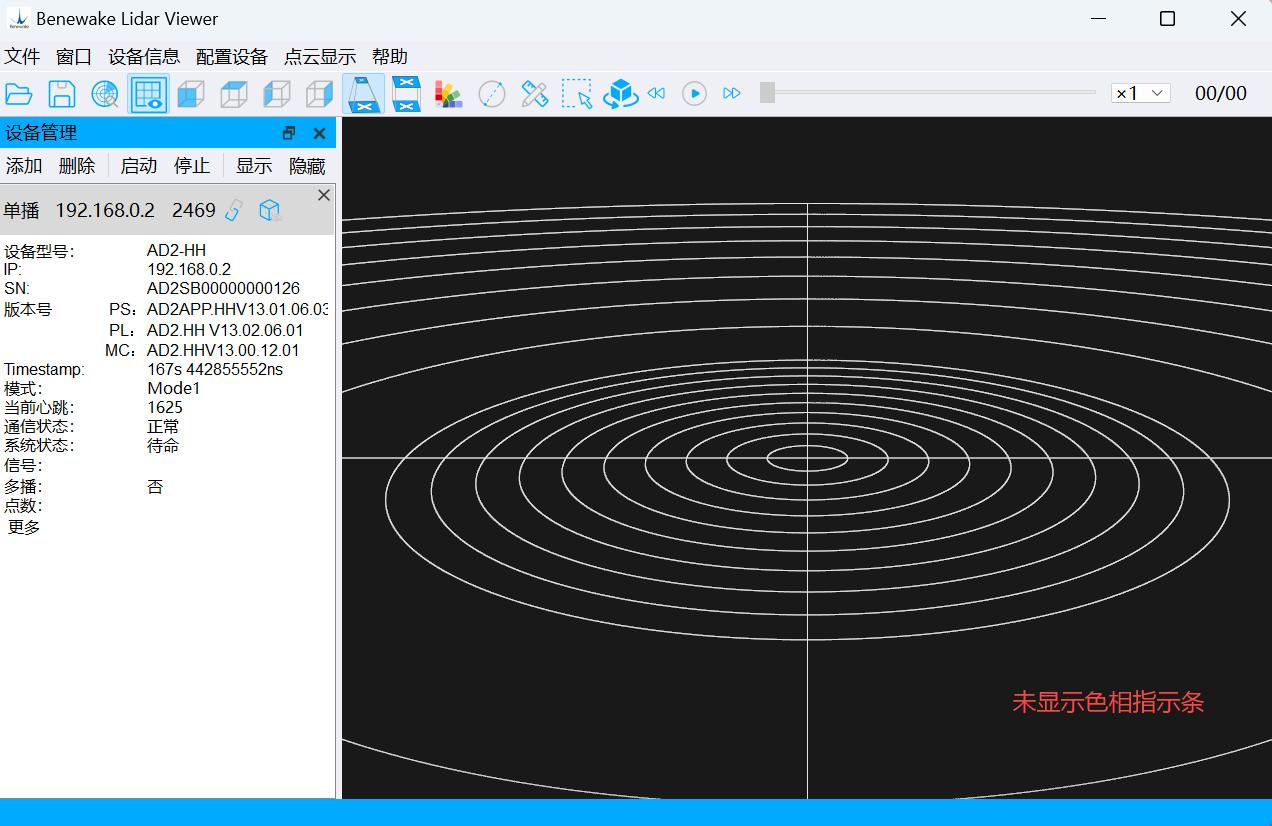Screen dimensions: 1272x826
Task: Click the frame counter 00/00
Action: 1221,93
